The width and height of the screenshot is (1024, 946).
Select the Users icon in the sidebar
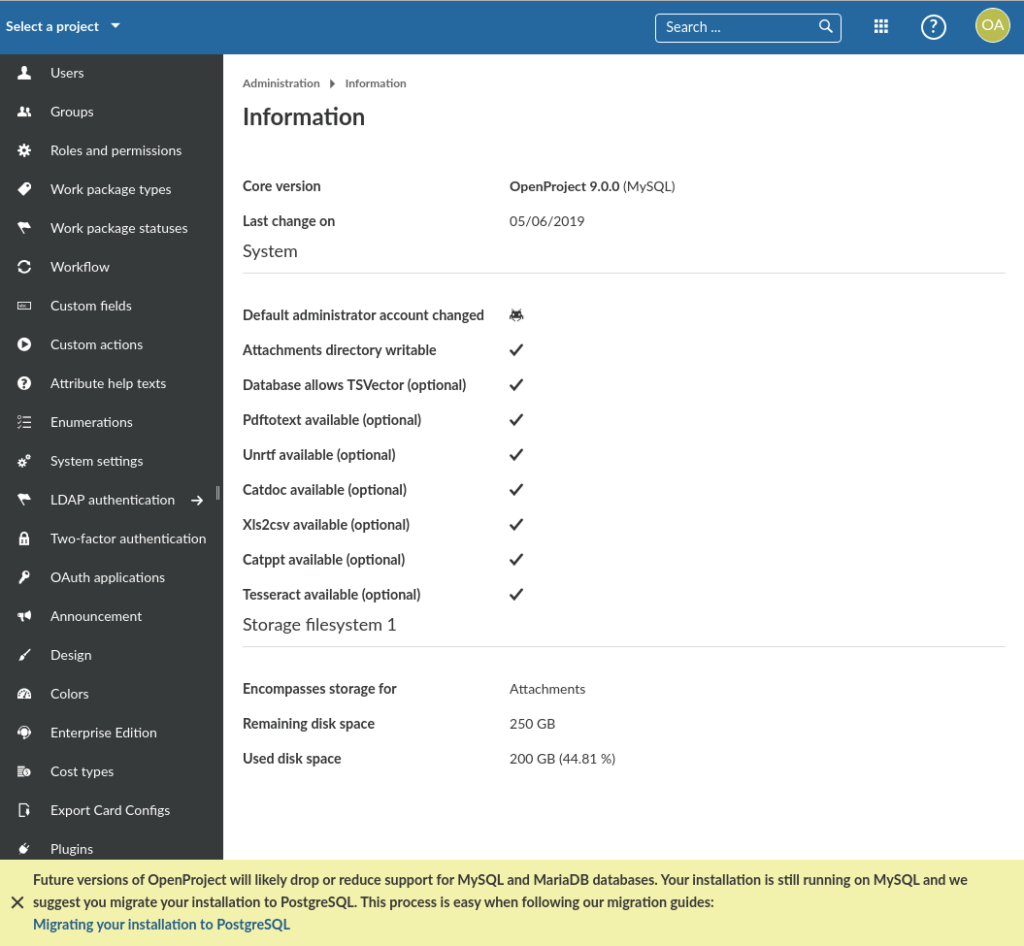[22, 72]
